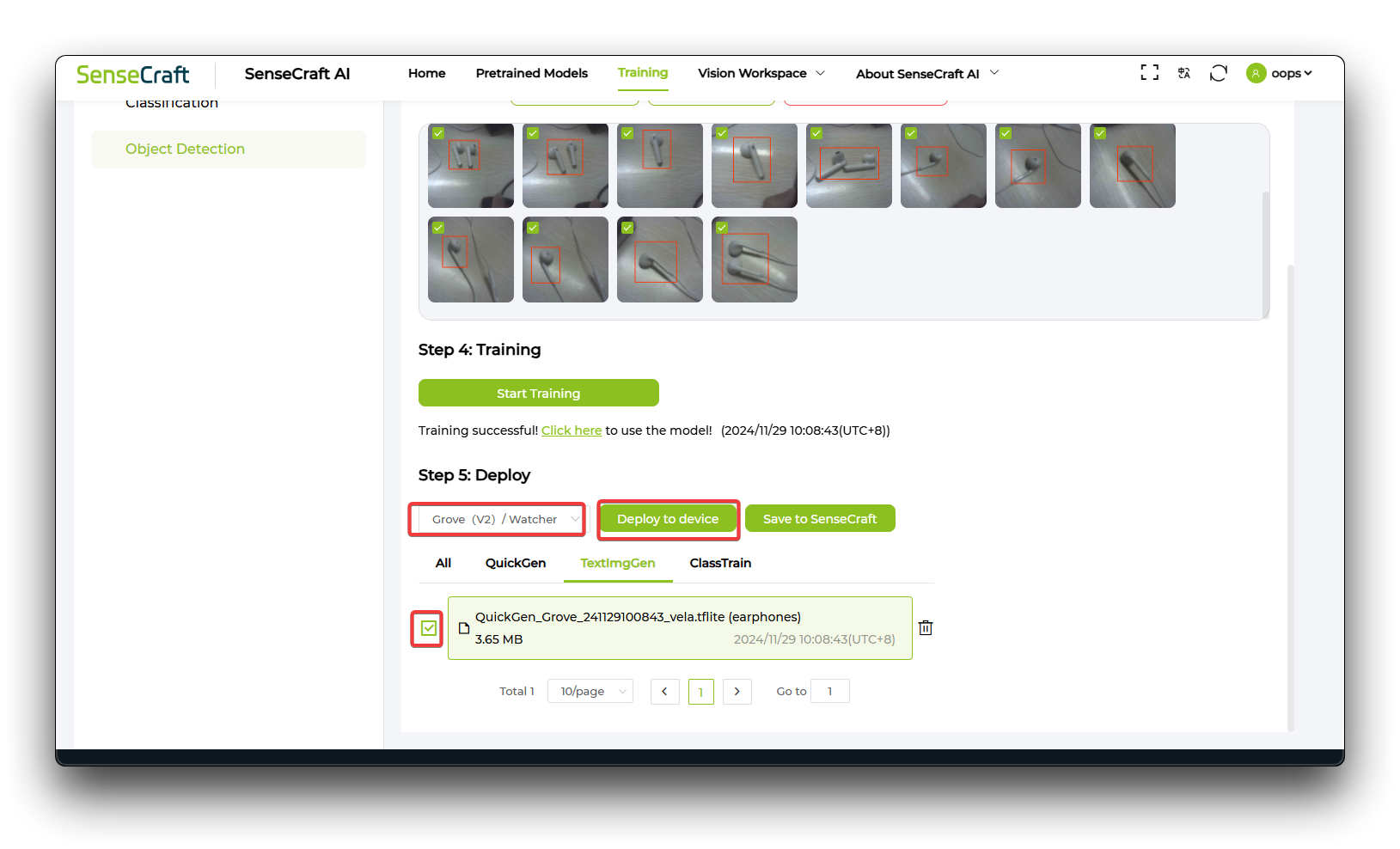Screen dimensions: 1400x849
Task: Go to the previous page of models
Action: coord(664,691)
